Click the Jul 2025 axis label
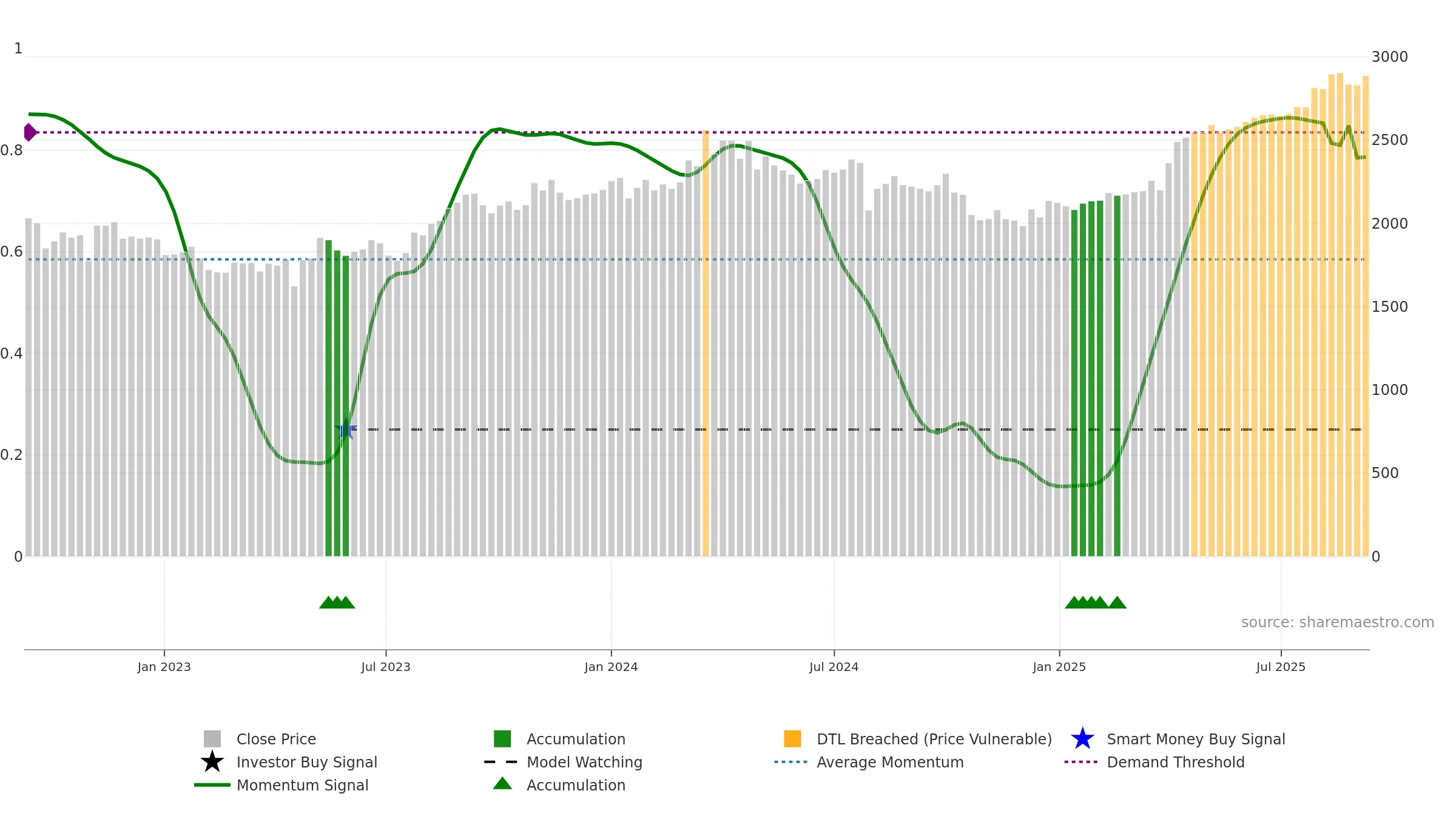 1281,667
